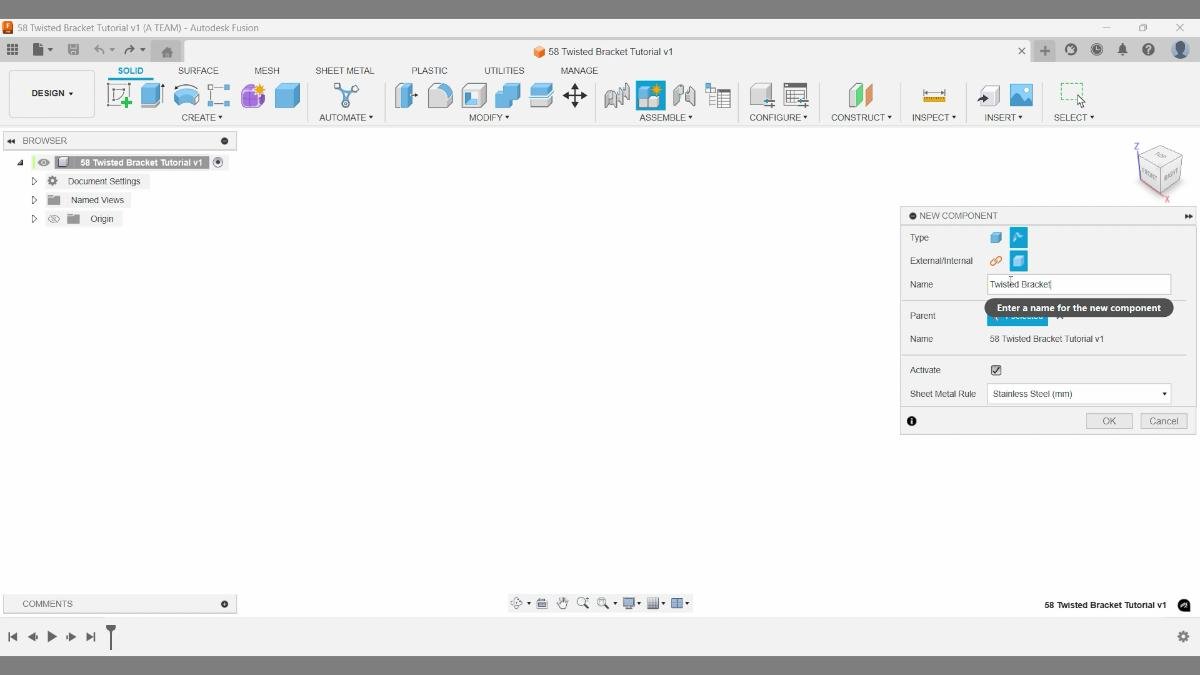Open the Sheet Metal Rule dropdown
Image resolution: width=1200 pixels, height=675 pixels.
(1163, 393)
